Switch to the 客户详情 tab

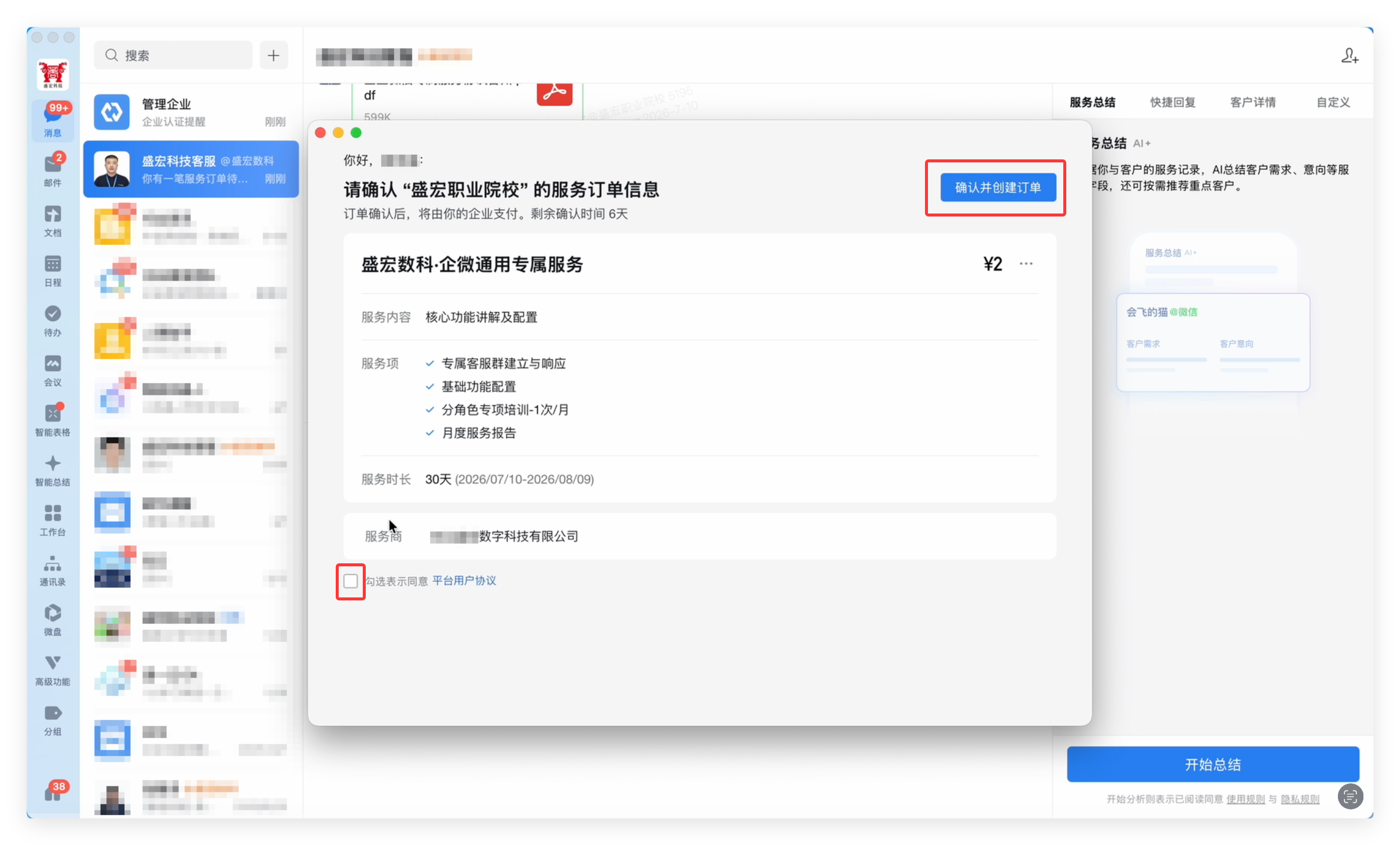[1253, 102]
